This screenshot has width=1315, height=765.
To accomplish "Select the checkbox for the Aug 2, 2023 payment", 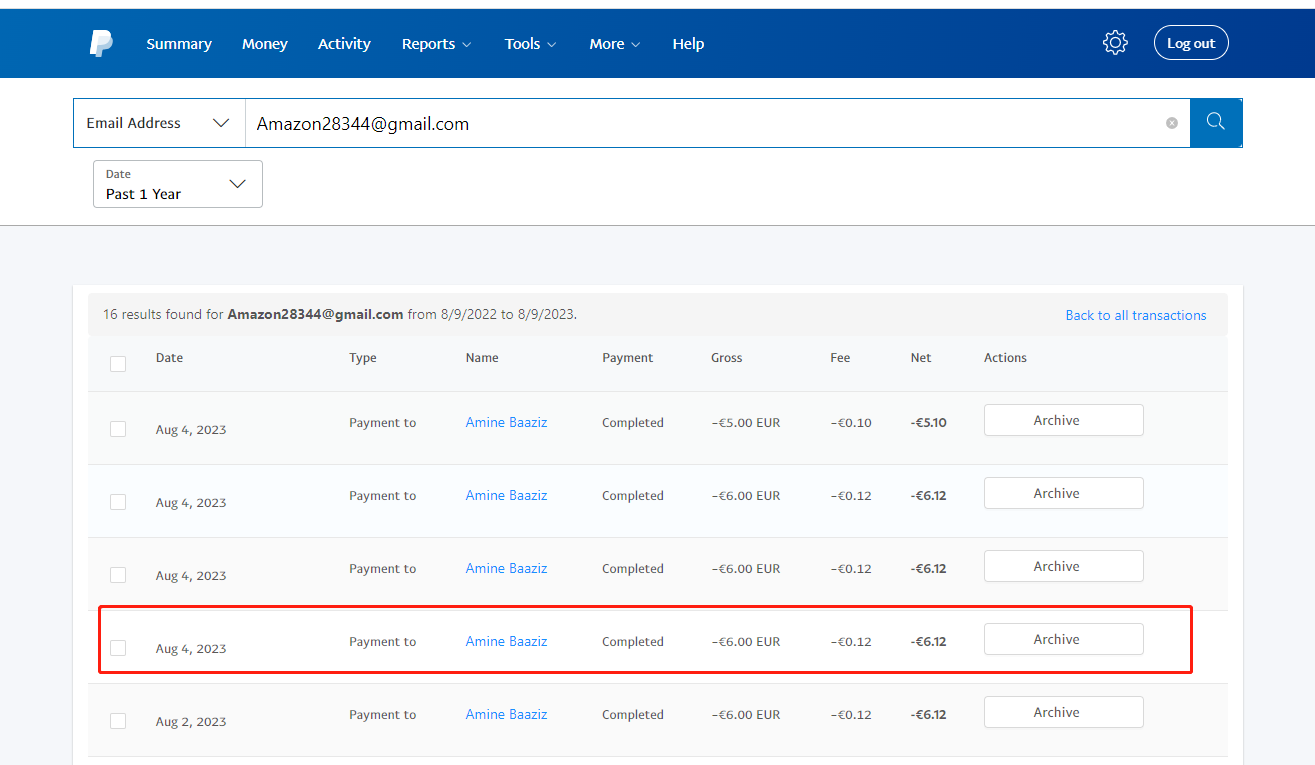I will [118, 721].
